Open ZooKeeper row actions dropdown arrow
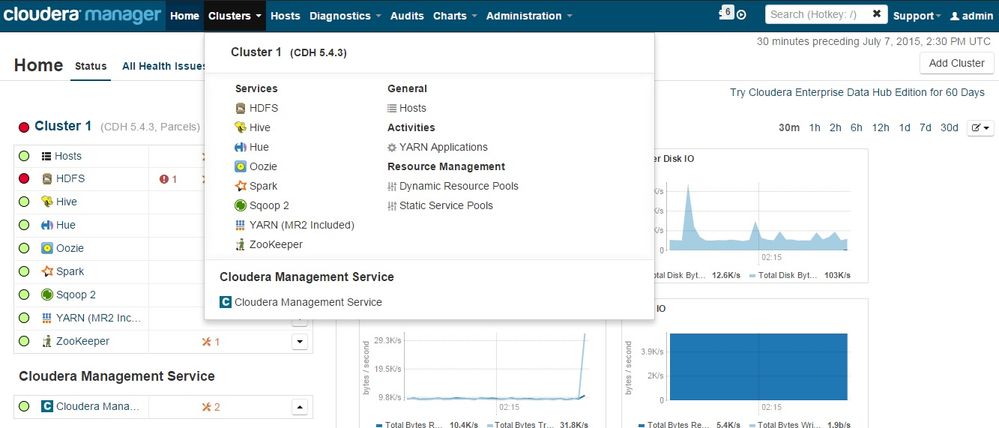Screen dimensions: 999x428 299,342
